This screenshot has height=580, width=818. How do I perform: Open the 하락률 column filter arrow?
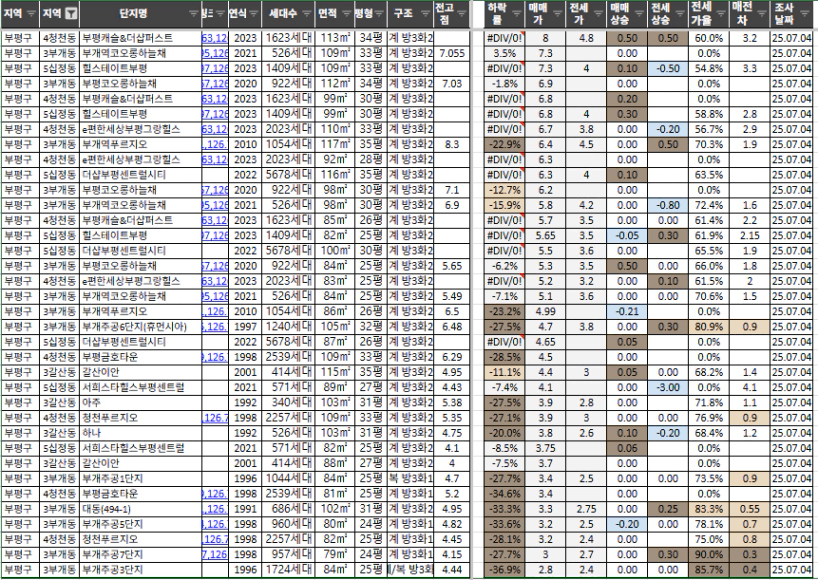pos(517,14)
